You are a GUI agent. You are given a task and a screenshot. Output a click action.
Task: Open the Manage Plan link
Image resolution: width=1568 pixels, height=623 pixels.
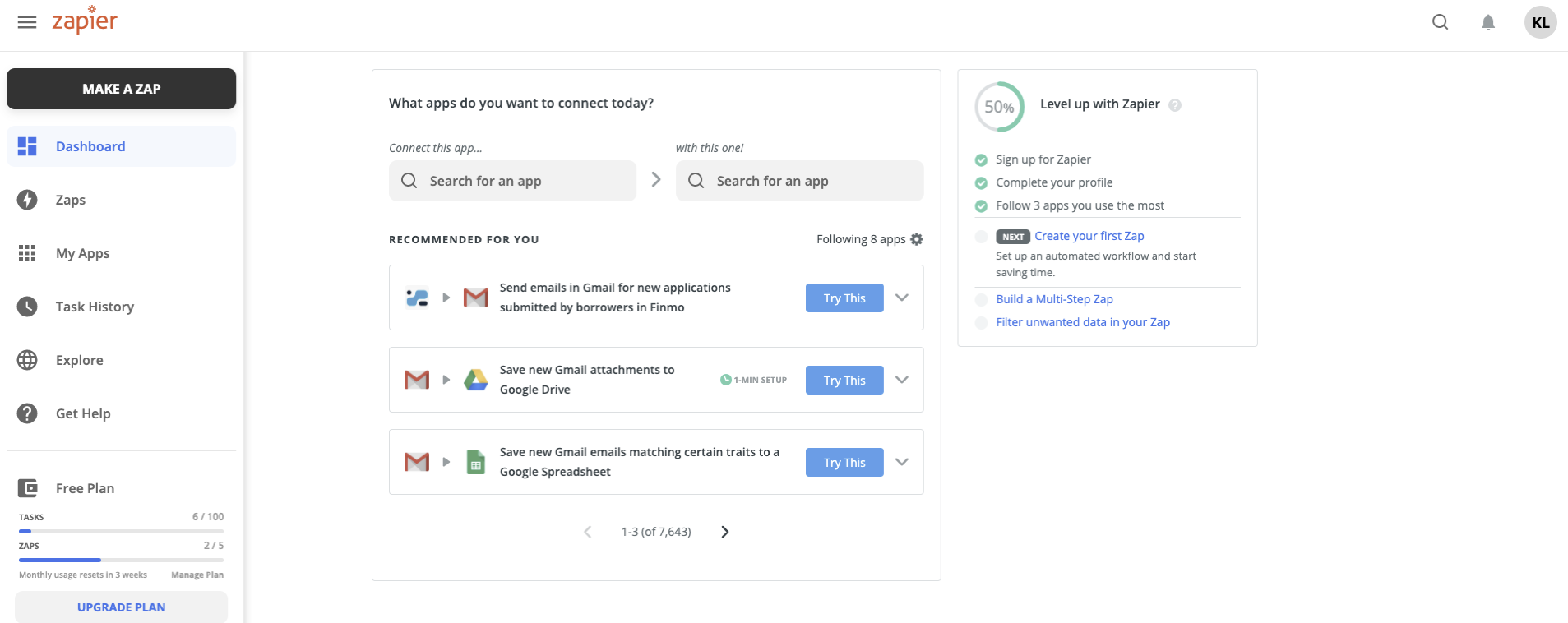(x=197, y=575)
